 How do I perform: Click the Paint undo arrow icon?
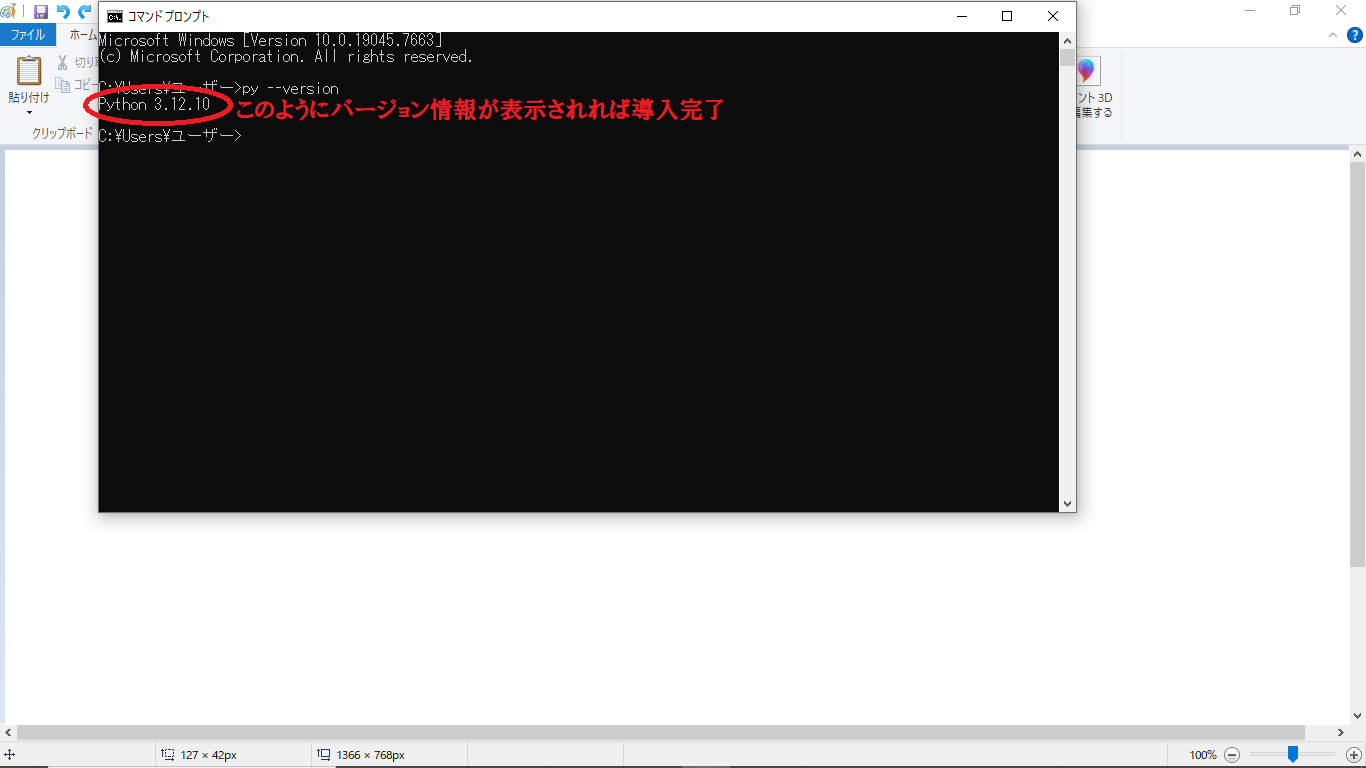point(63,12)
